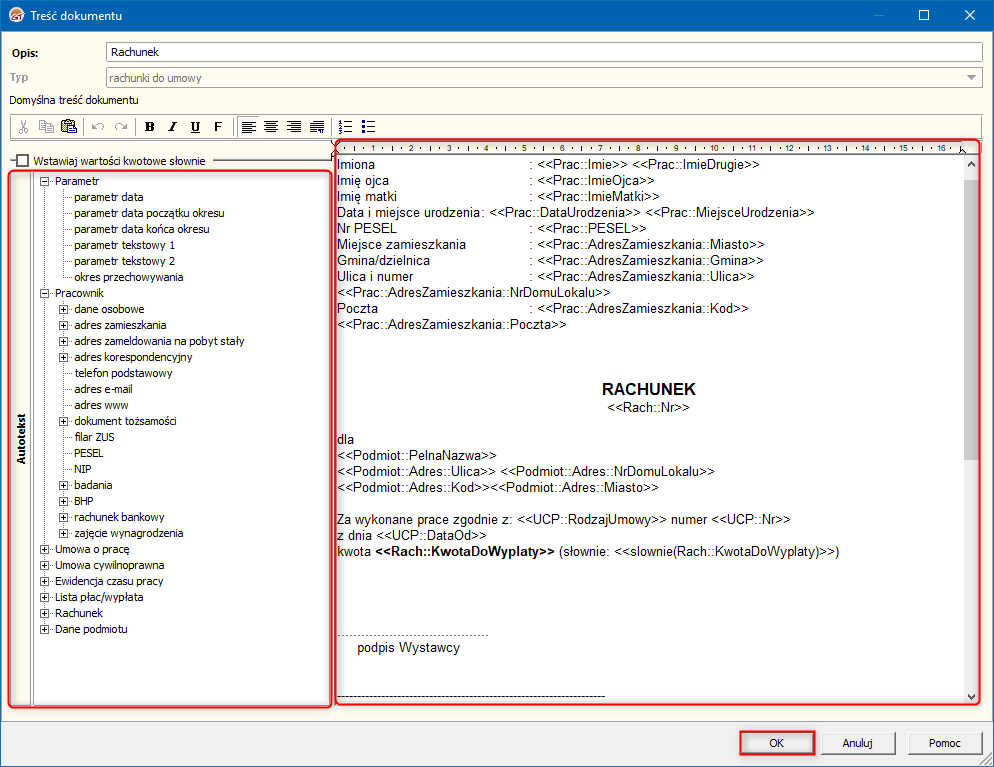Open font settings with F icon
The image size is (994, 767).
pos(218,127)
